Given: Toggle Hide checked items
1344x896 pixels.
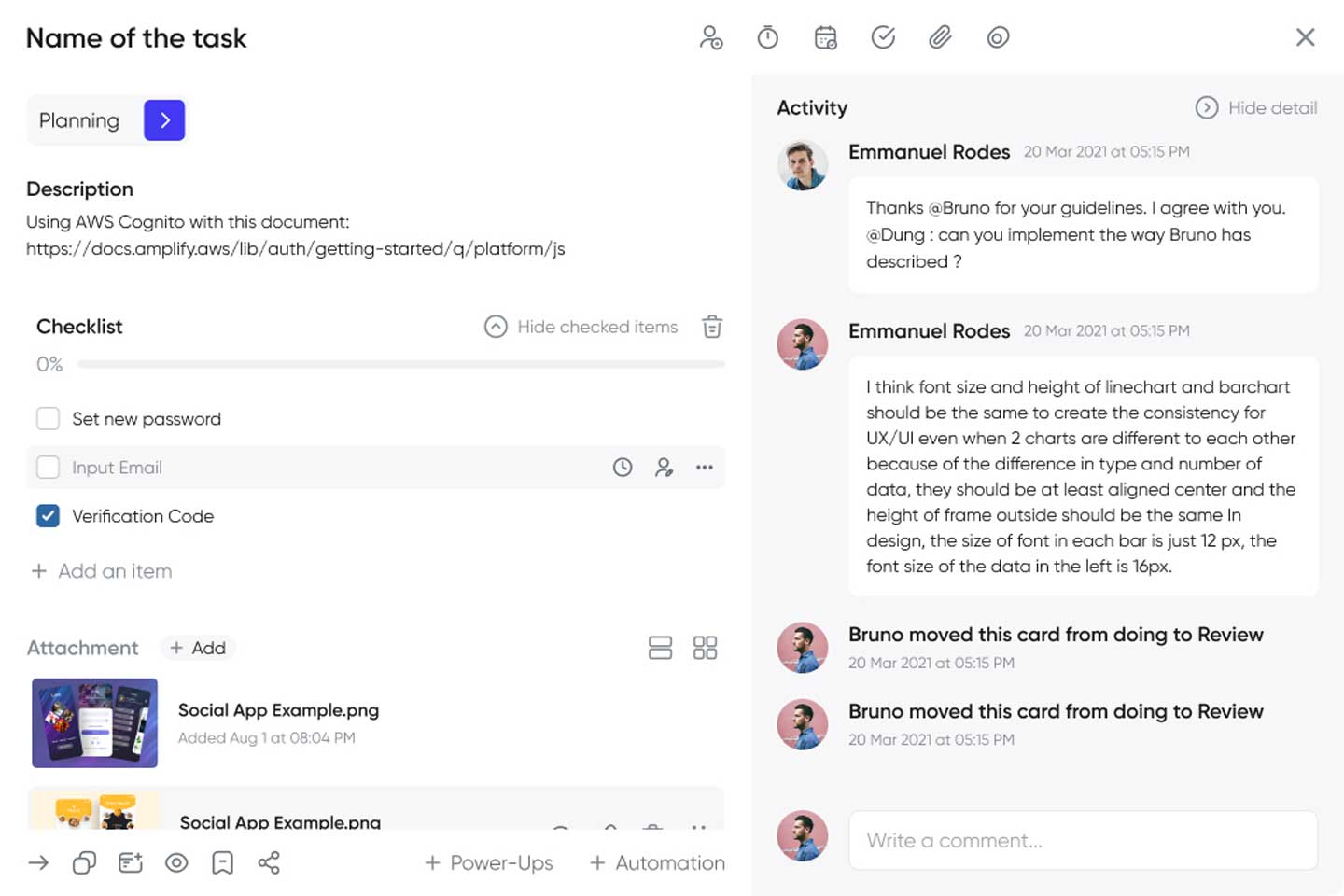Looking at the screenshot, I should pos(581,327).
